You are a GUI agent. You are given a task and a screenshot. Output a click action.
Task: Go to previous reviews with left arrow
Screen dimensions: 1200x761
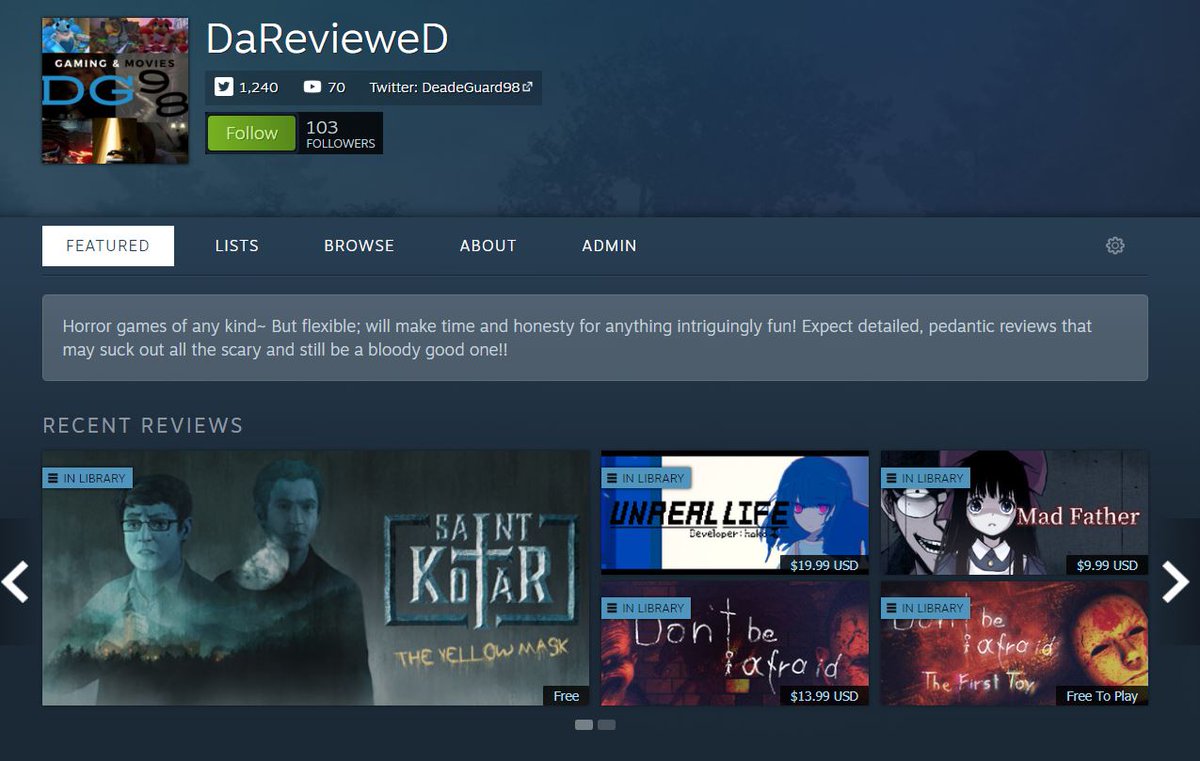point(15,581)
